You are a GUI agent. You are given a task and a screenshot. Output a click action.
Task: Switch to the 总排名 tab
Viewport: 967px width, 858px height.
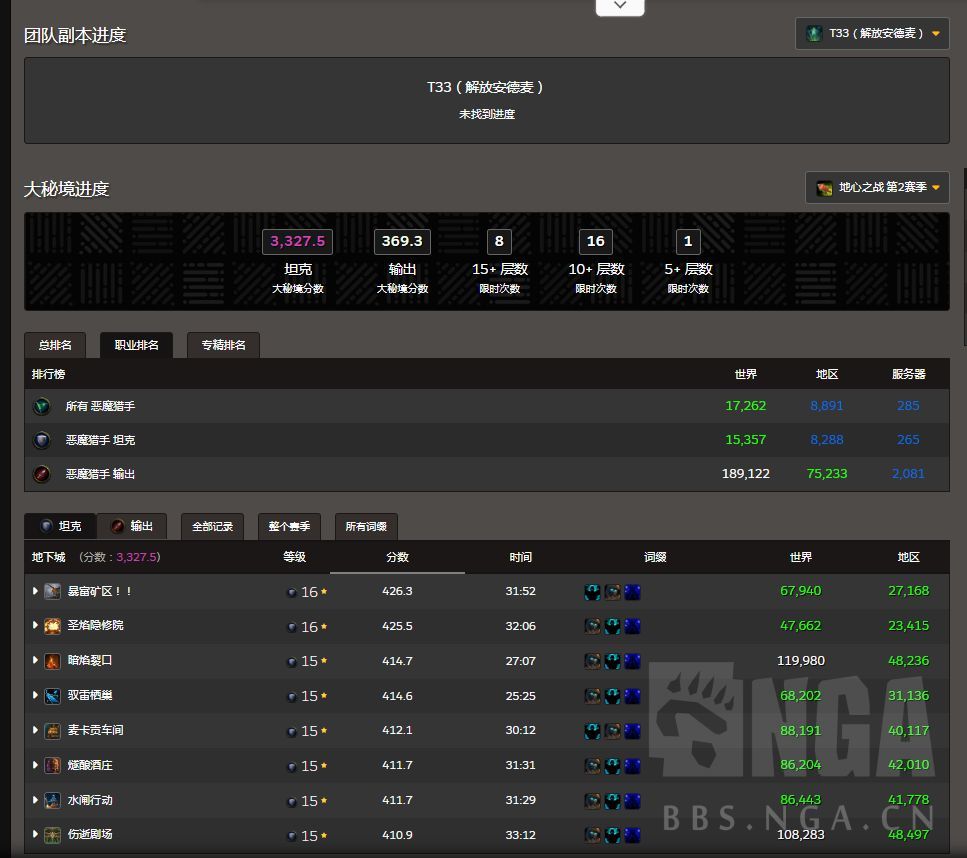[x=55, y=345]
